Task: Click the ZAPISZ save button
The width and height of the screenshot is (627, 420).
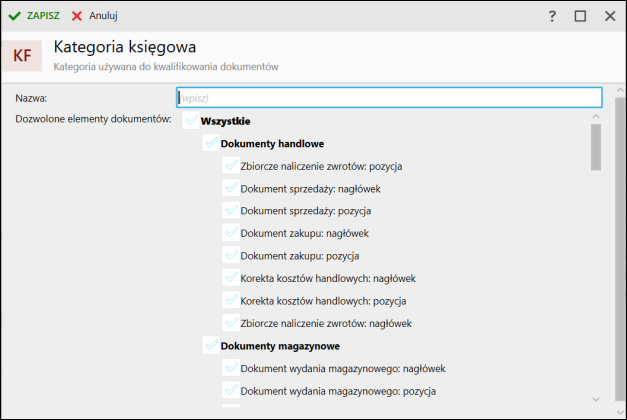Action: point(34,16)
